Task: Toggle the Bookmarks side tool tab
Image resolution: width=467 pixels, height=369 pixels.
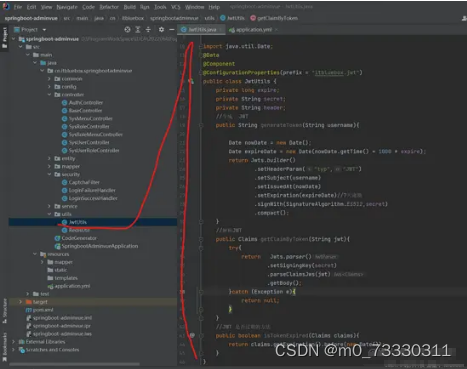Action: 5,347
